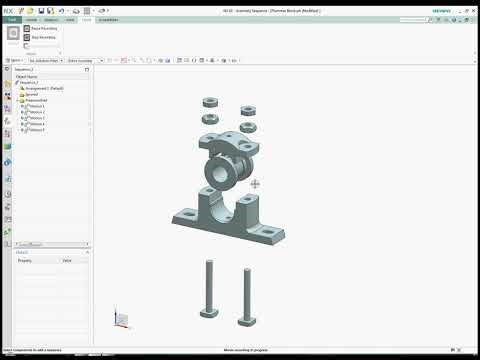Expand the Motion 1 node
The image size is (480, 360).
[x=22, y=106]
